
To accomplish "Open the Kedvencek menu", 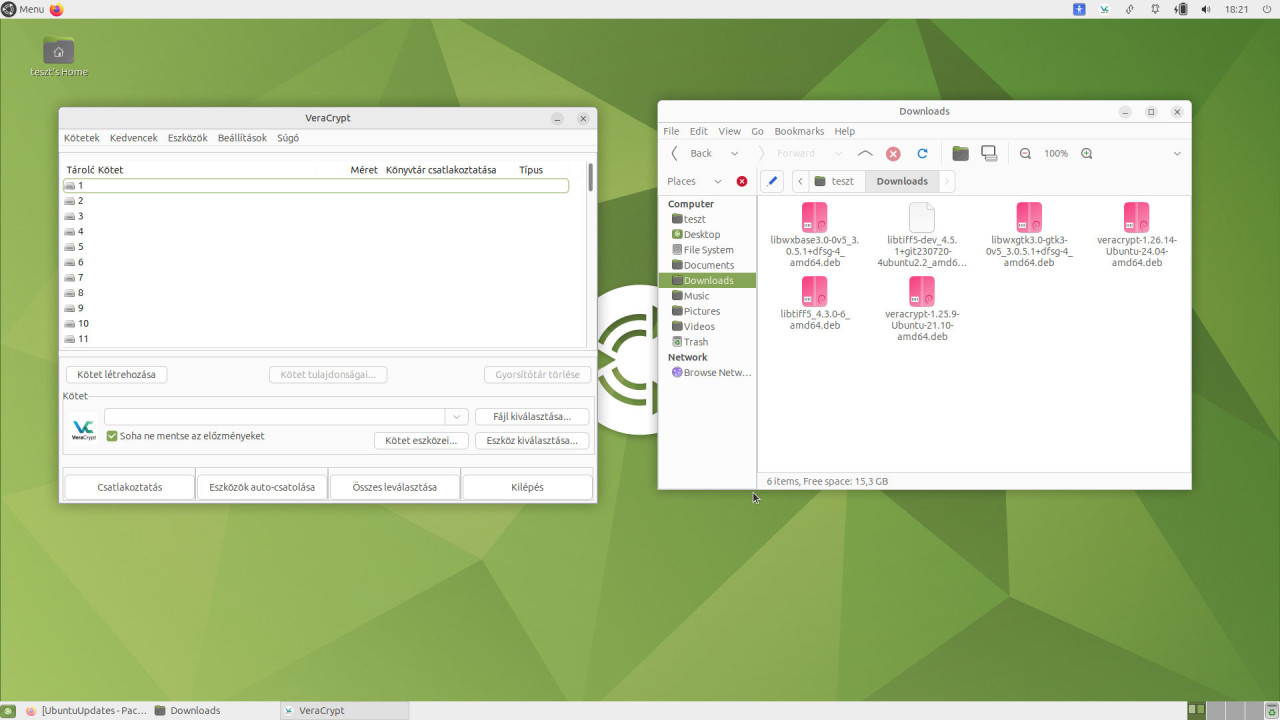I will click(134, 138).
